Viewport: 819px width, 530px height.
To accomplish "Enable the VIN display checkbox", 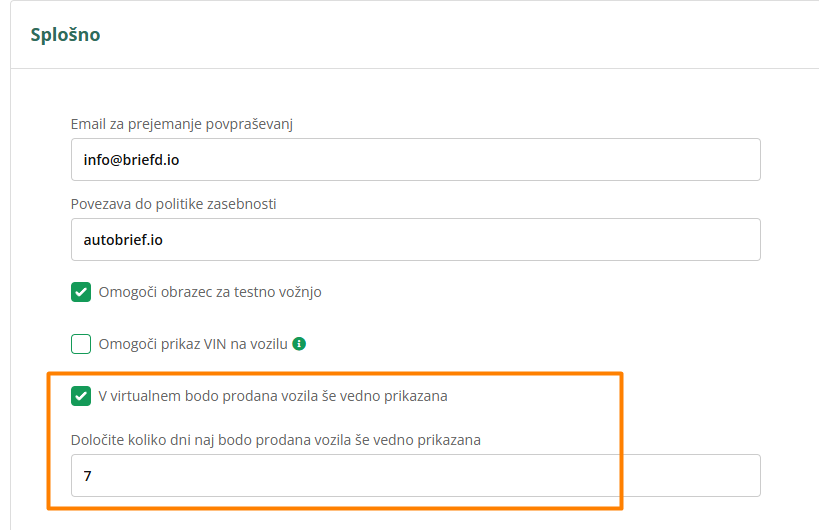I will (81, 345).
